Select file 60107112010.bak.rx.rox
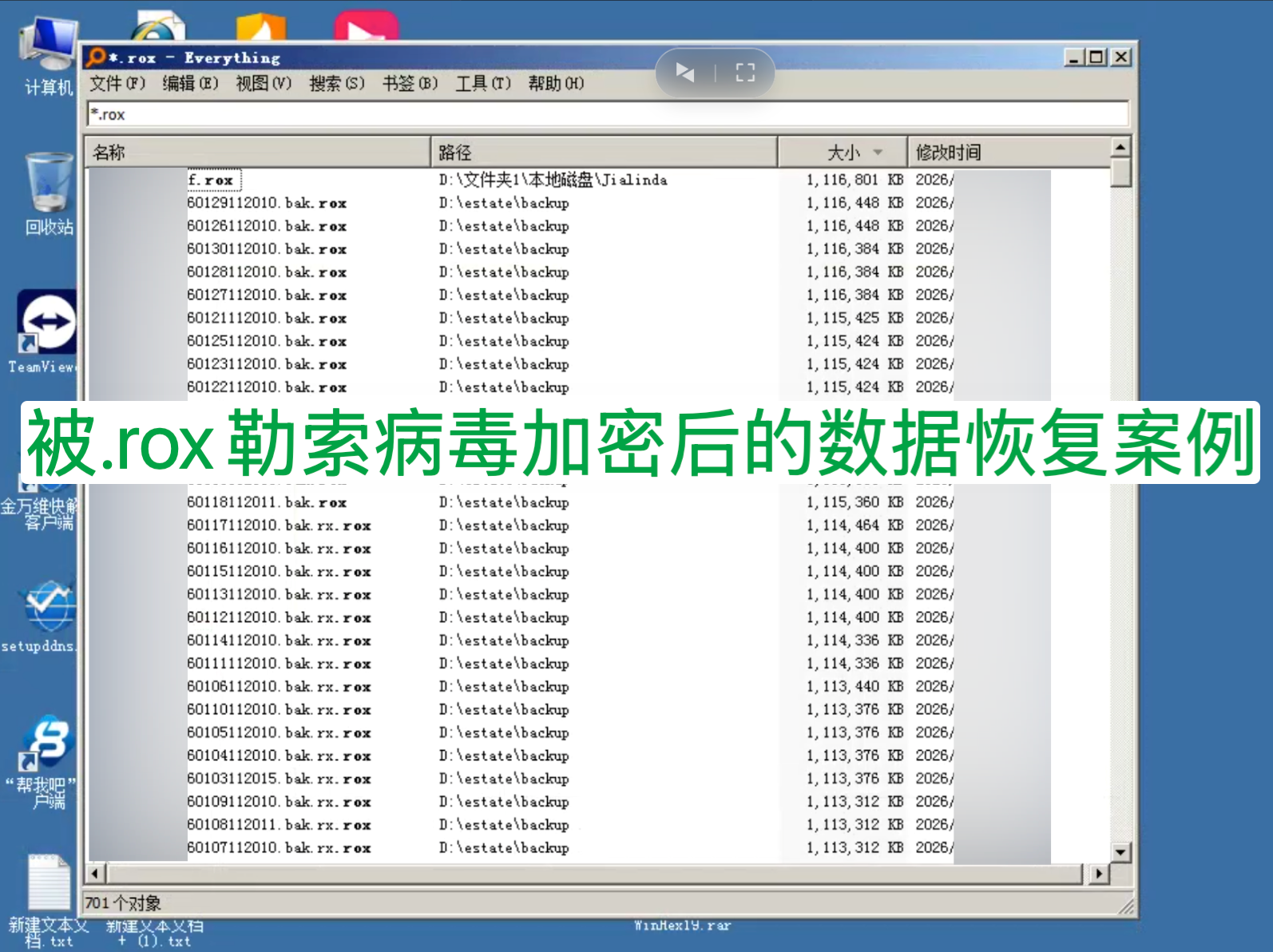 coord(279,848)
